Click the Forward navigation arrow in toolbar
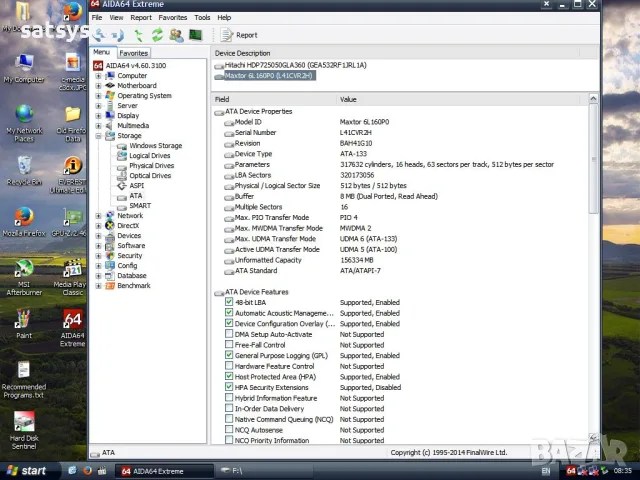 coord(118,36)
